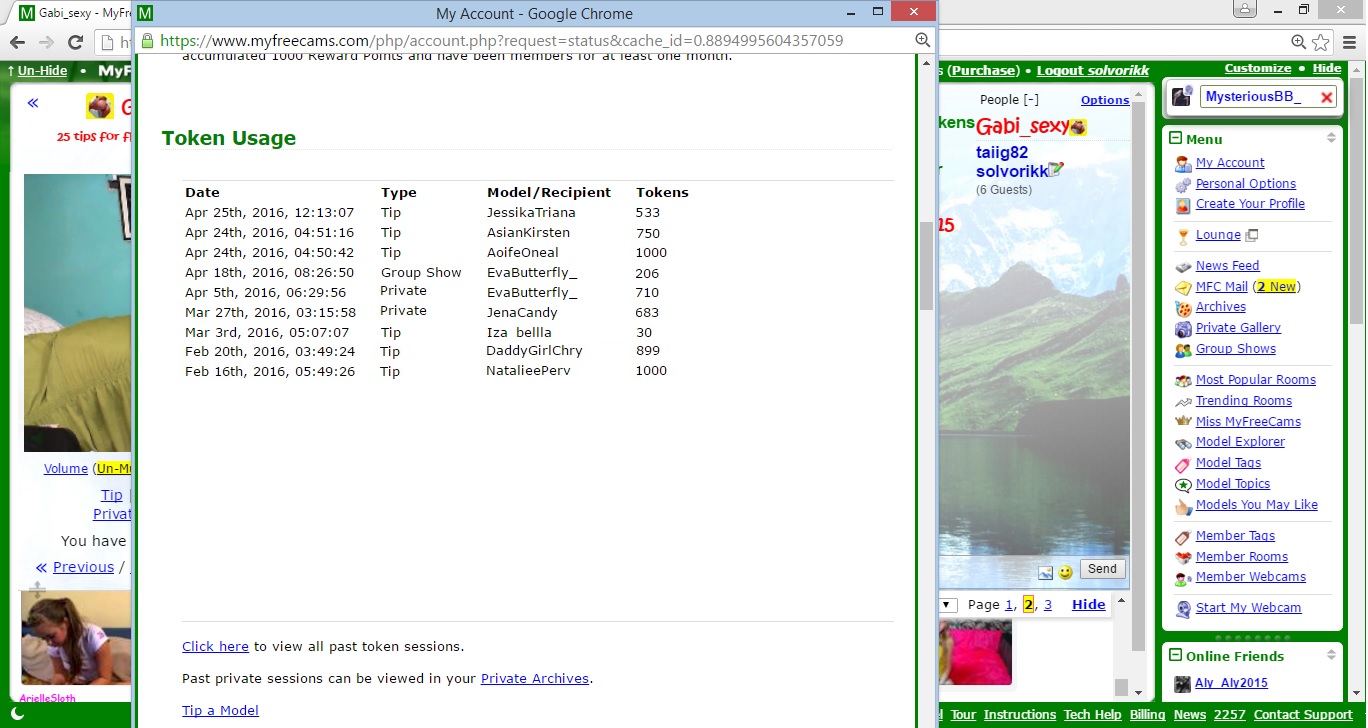1368x728 pixels.
Task: Click the Instructions footer link
Action: tap(1020, 715)
